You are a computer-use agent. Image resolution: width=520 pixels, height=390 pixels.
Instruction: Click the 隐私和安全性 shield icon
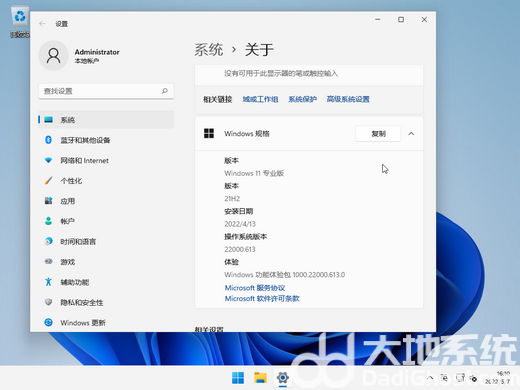tap(49, 302)
